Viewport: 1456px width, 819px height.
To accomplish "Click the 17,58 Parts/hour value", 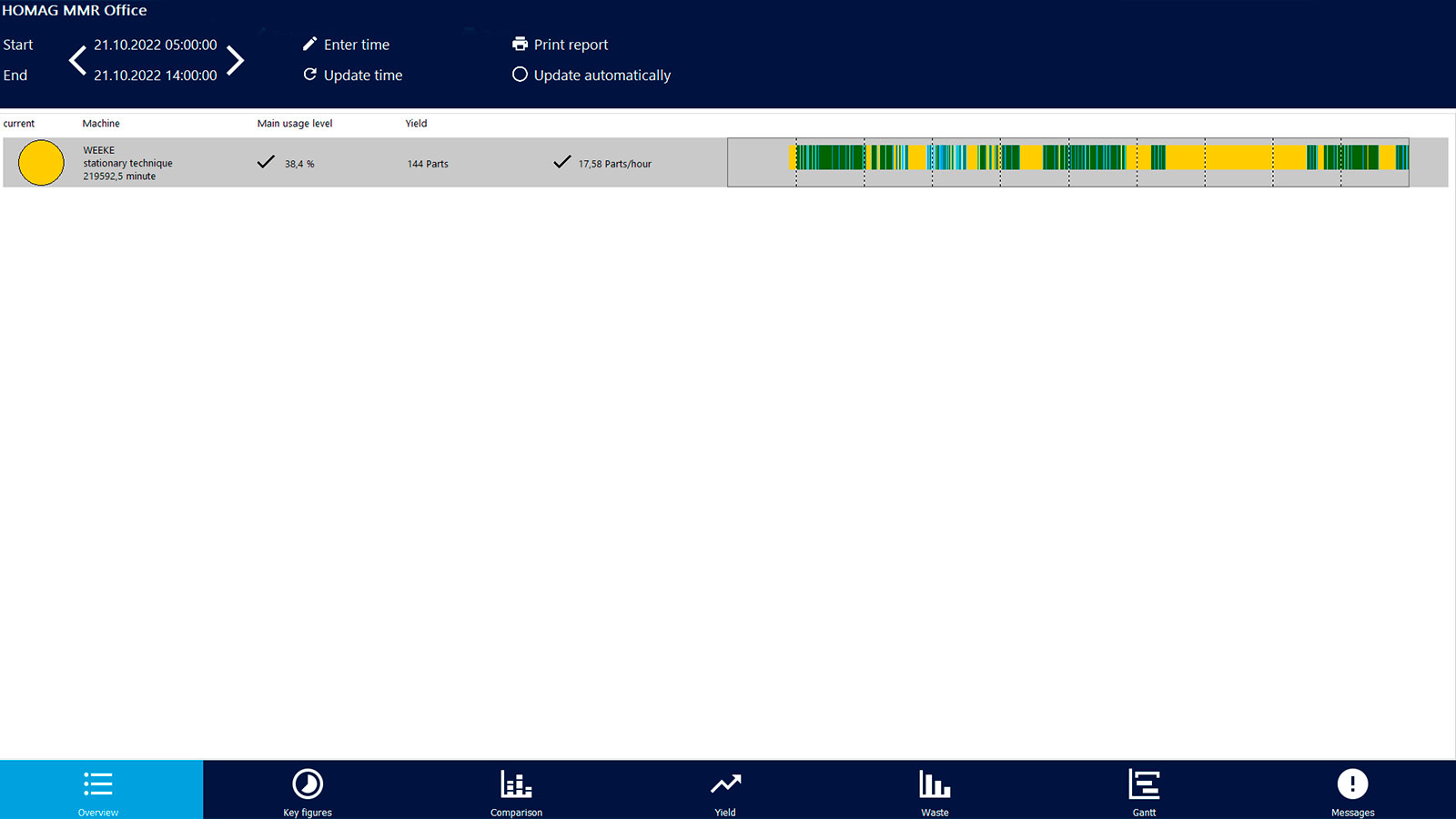I will coord(615,164).
